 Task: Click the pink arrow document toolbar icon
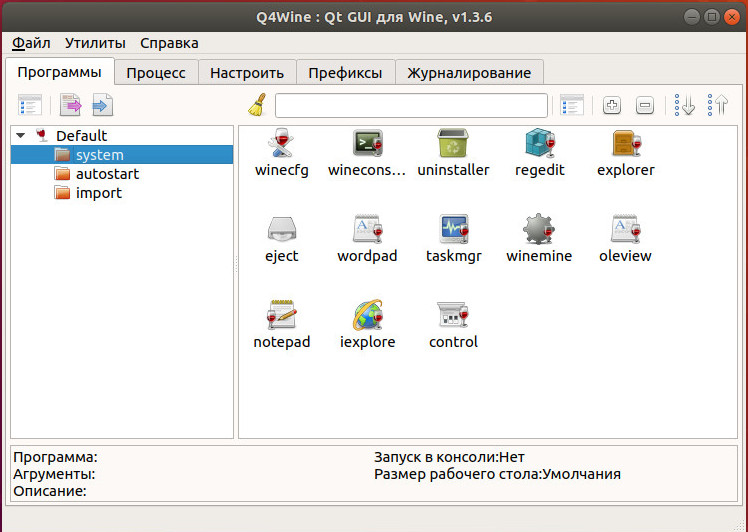tap(71, 105)
